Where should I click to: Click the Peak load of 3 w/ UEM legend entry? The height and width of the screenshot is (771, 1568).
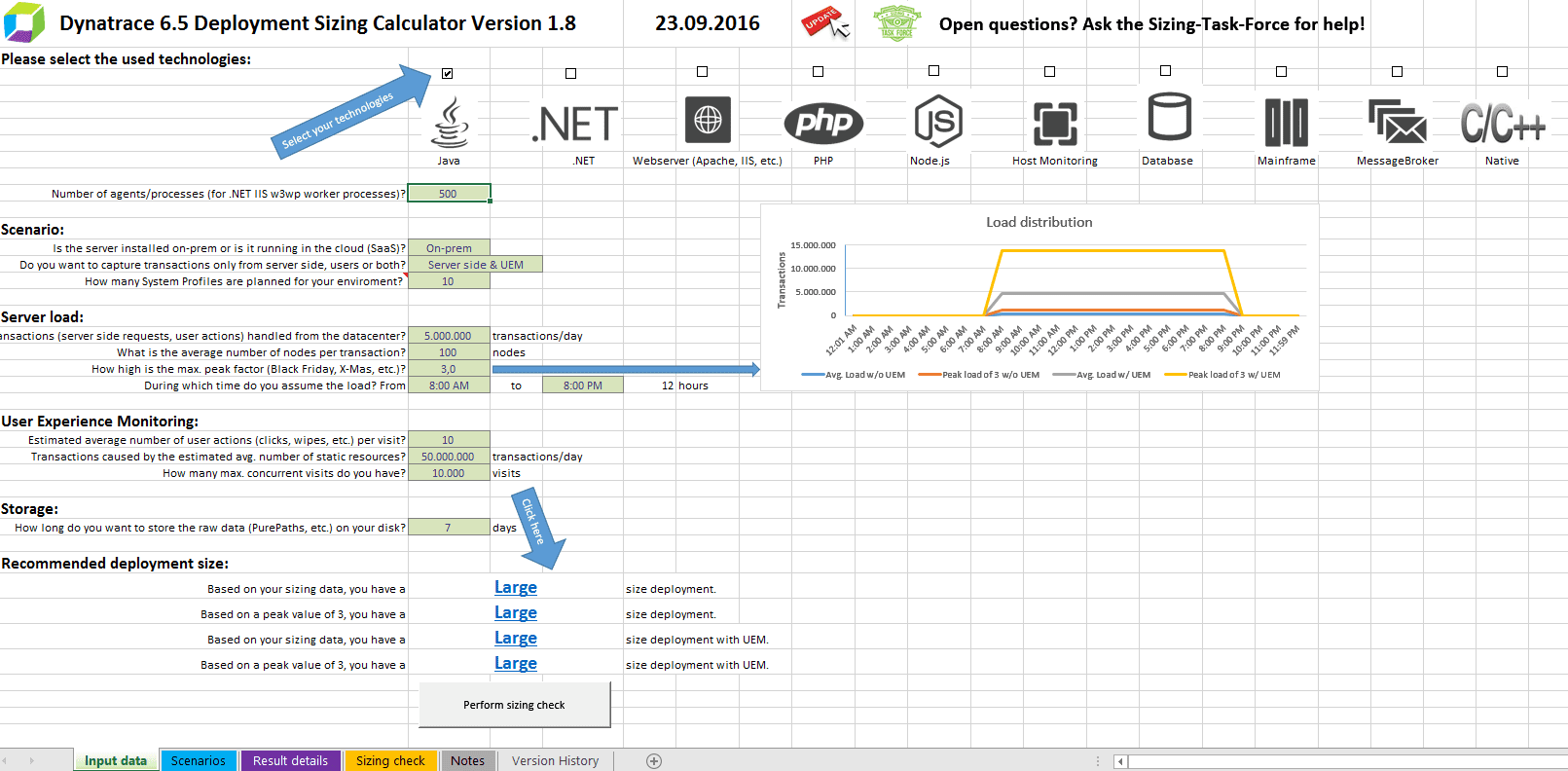pyautogui.click(x=1222, y=375)
